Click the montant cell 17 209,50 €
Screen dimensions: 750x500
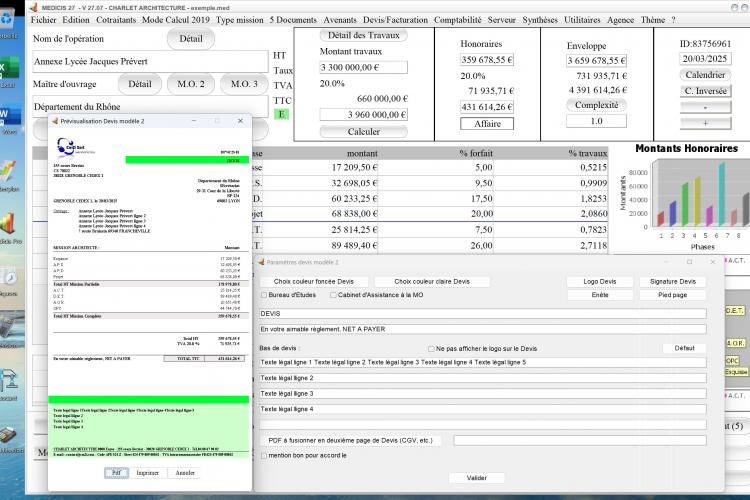point(354,167)
